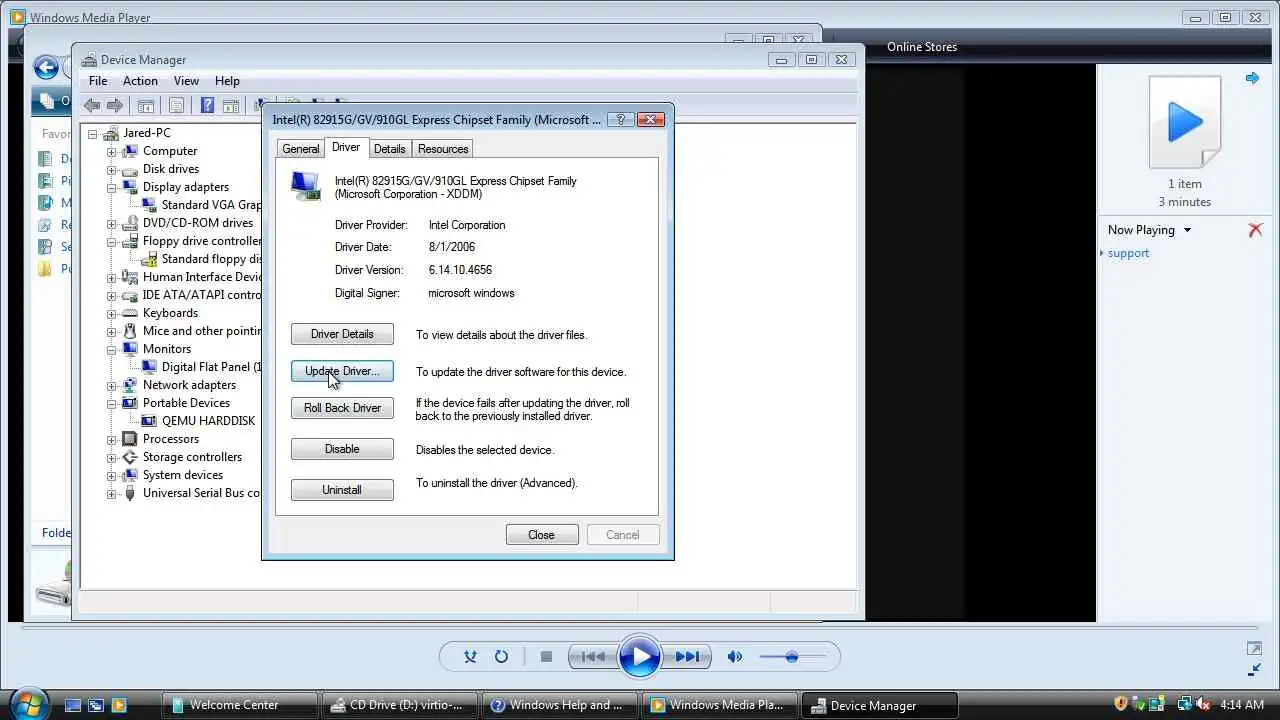The height and width of the screenshot is (720, 1280).
Task: Click the large blue Play button
Action: [x=640, y=657]
